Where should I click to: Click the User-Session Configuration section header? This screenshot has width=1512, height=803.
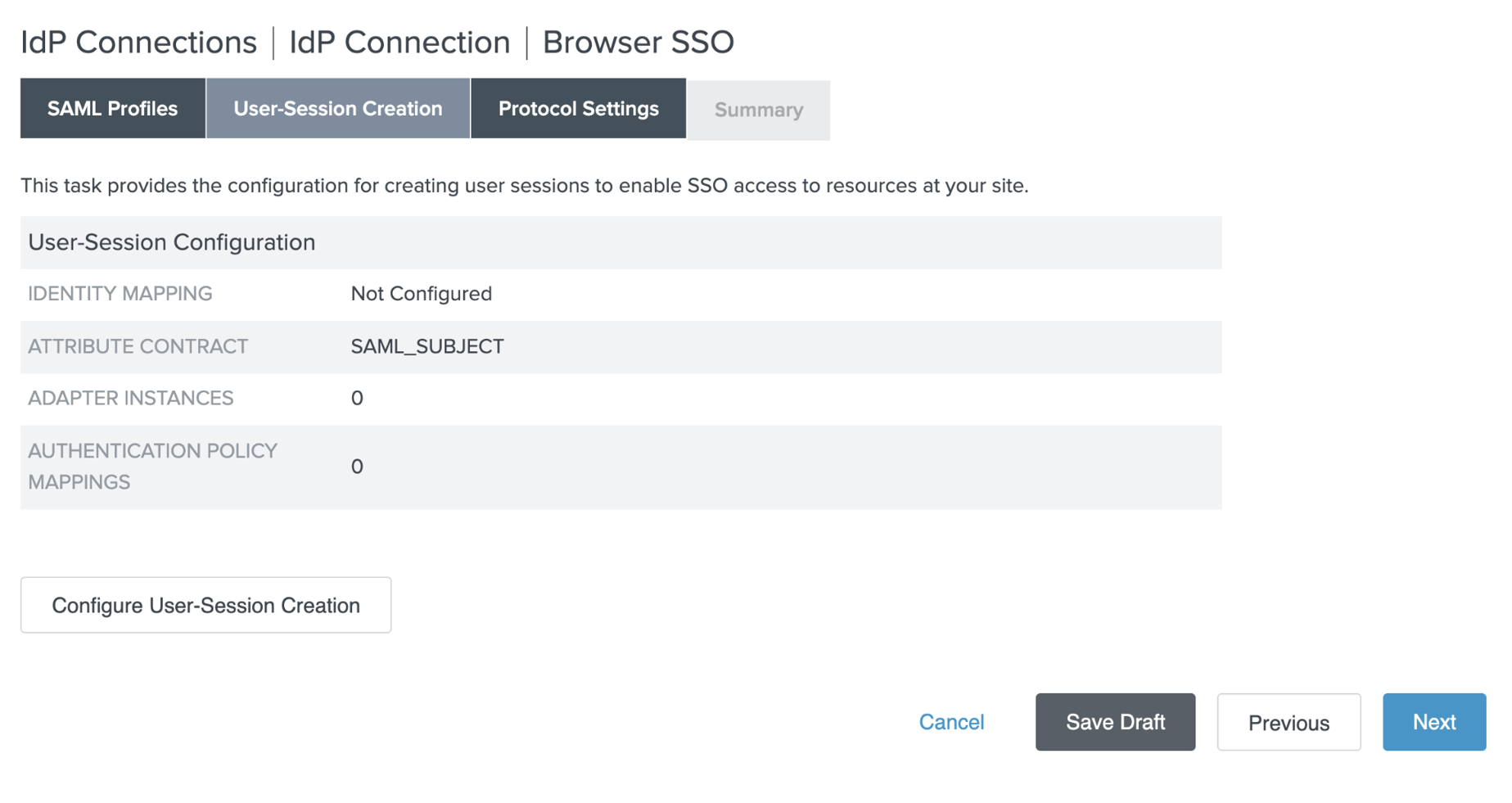coord(172,242)
